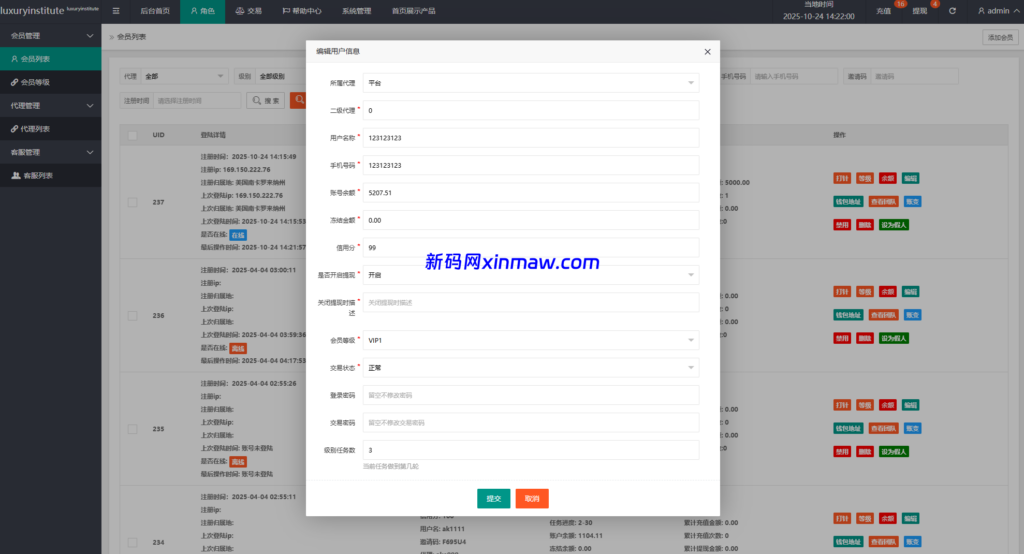Collapse the 会员管理 sidebar group
1024x554 pixels.
click(x=50, y=36)
